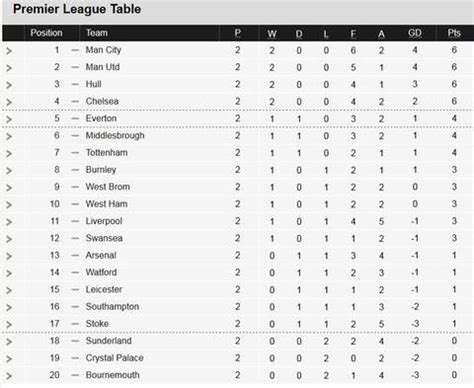The height and width of the screenshot is (388, 474).
Task: Expand the Arsenal row arrow
Action: pos(9,256)
